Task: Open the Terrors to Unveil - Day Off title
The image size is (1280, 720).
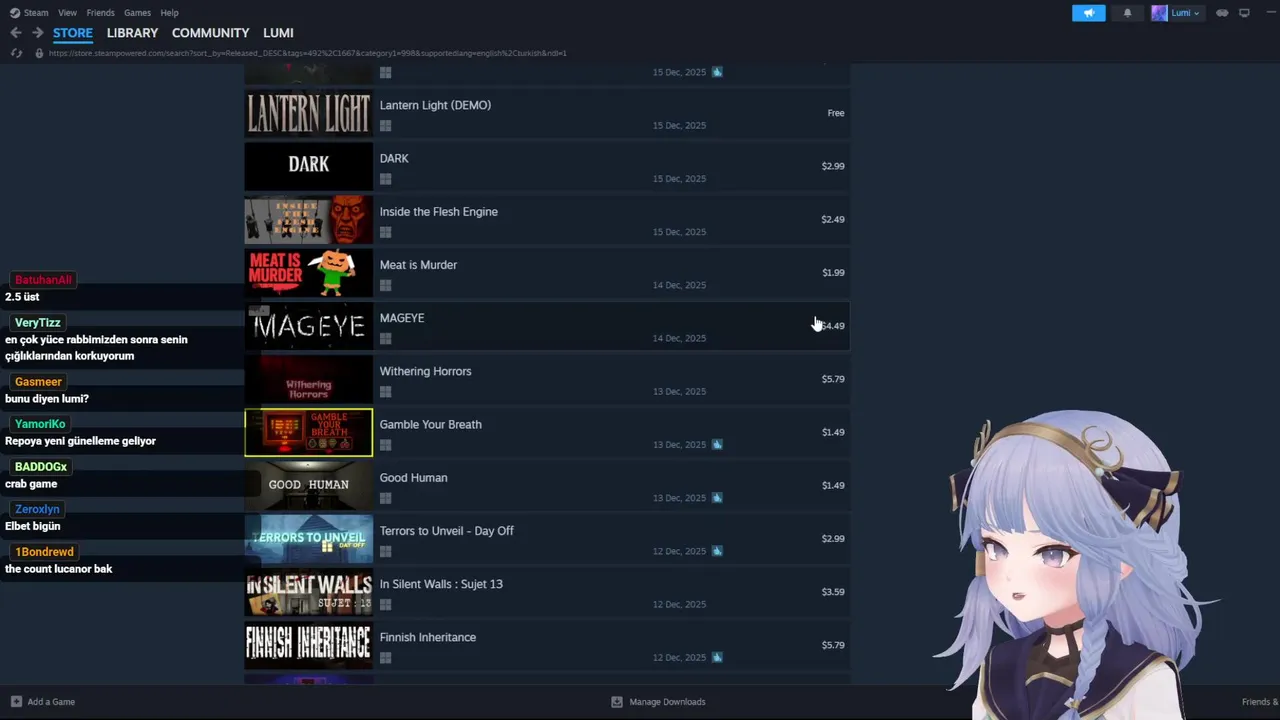Action: (x=446, y=531)
